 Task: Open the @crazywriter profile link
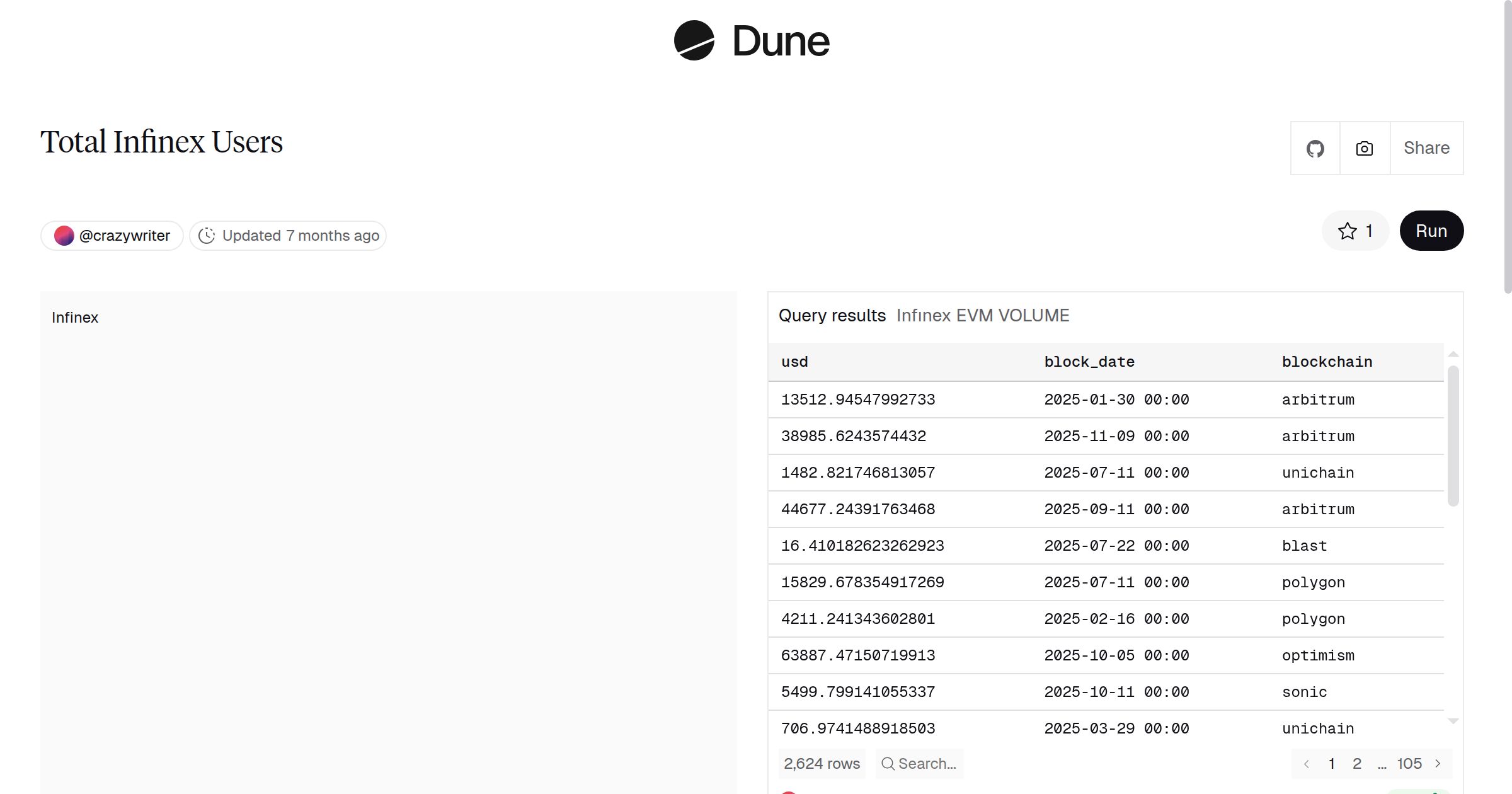[x=124, y=236]
